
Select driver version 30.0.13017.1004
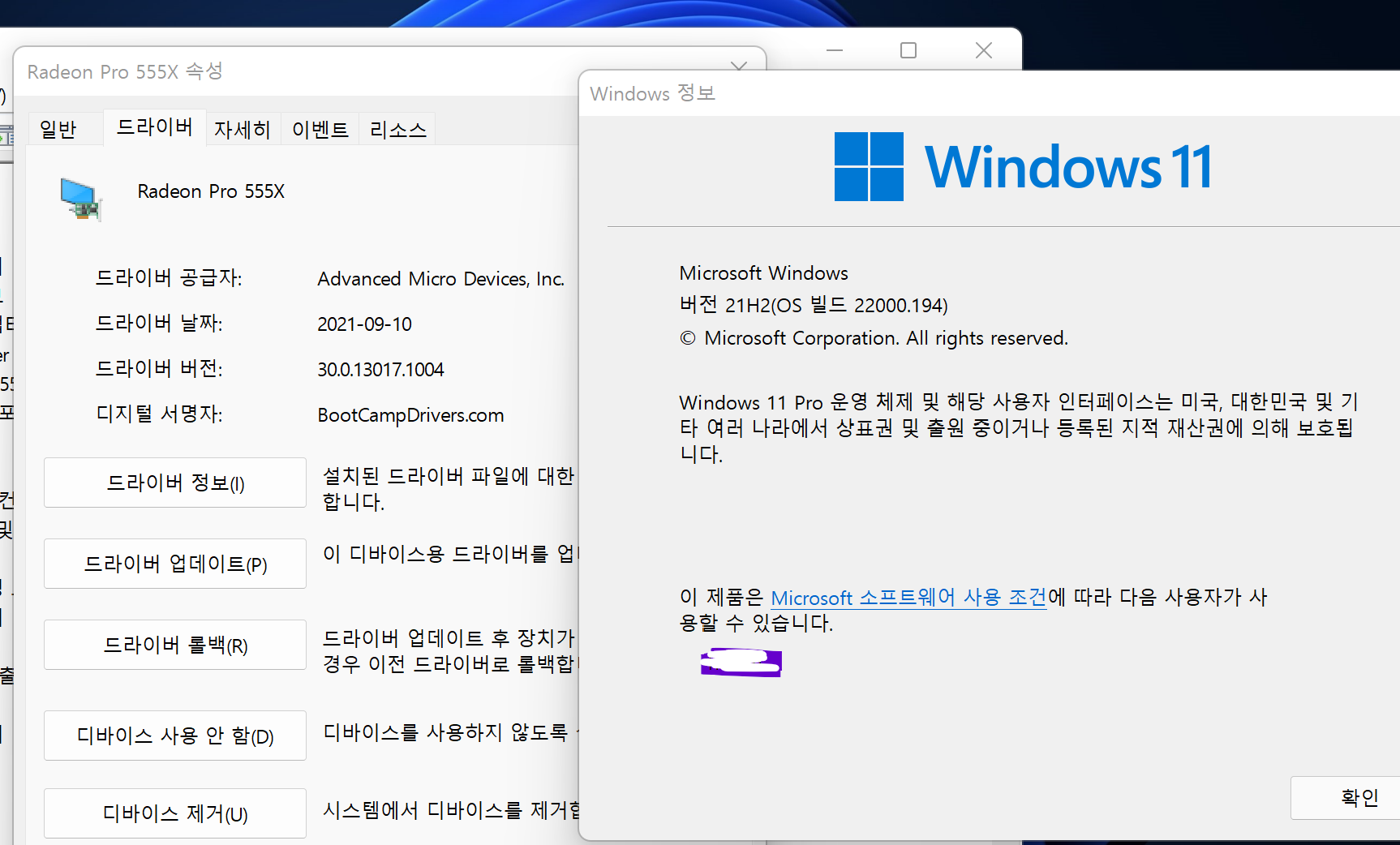click(x=380, y=370)
